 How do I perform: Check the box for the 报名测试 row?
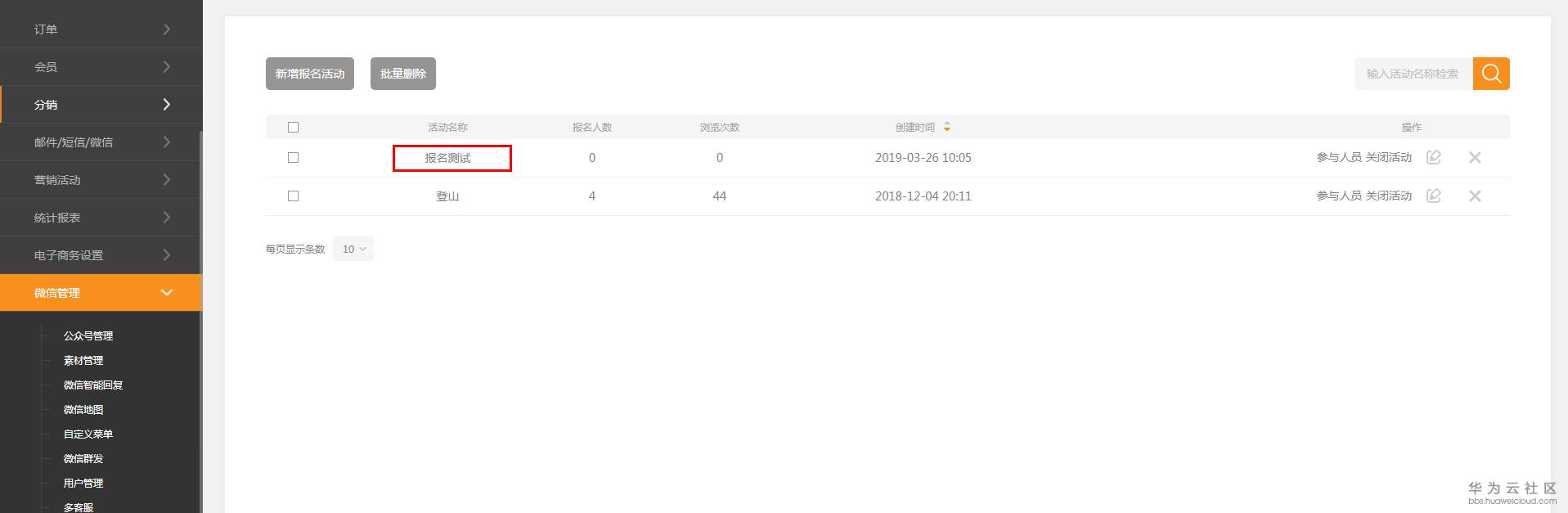click(x=293, y=157)
